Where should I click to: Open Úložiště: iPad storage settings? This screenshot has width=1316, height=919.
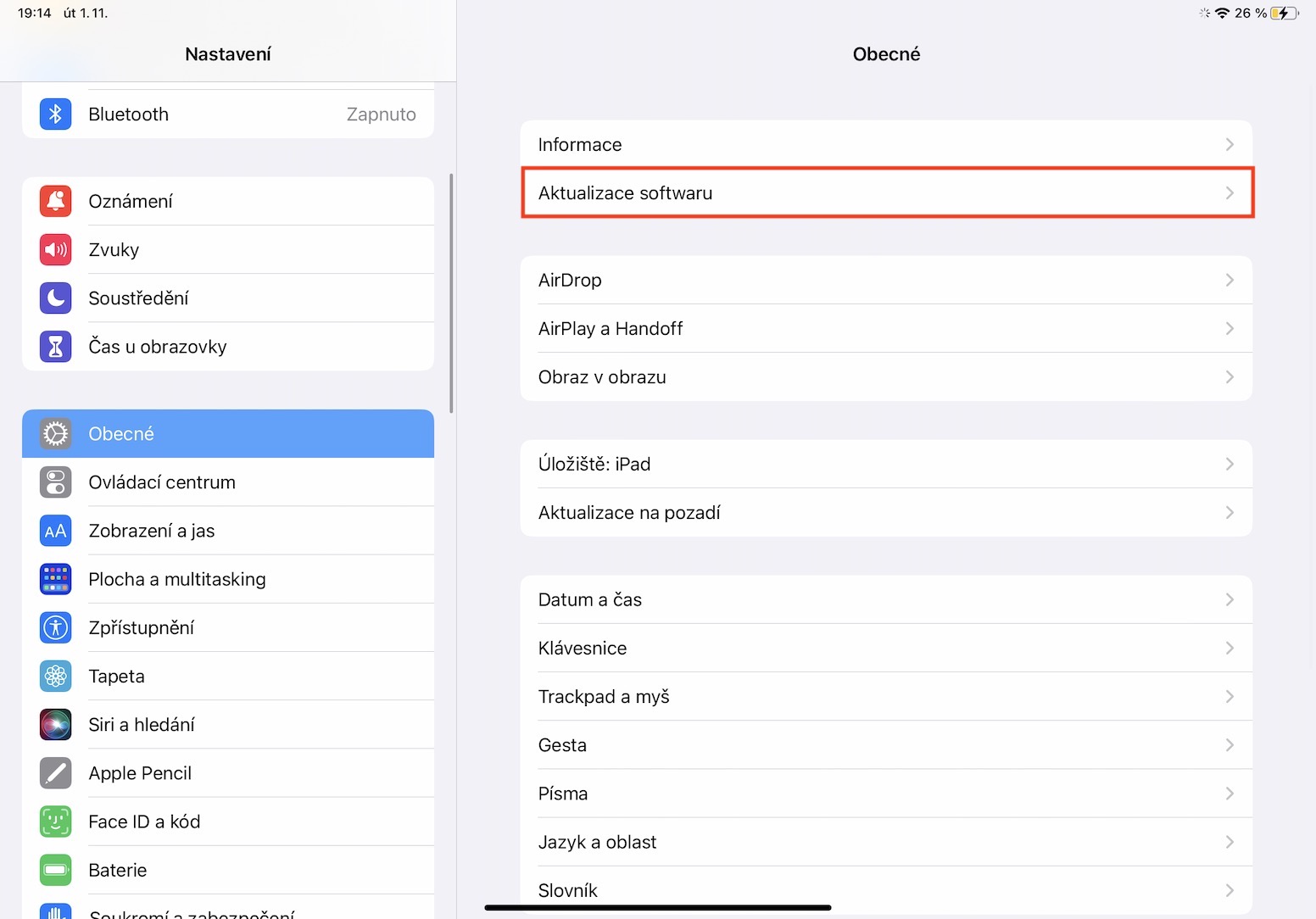[x=886, y=465]
